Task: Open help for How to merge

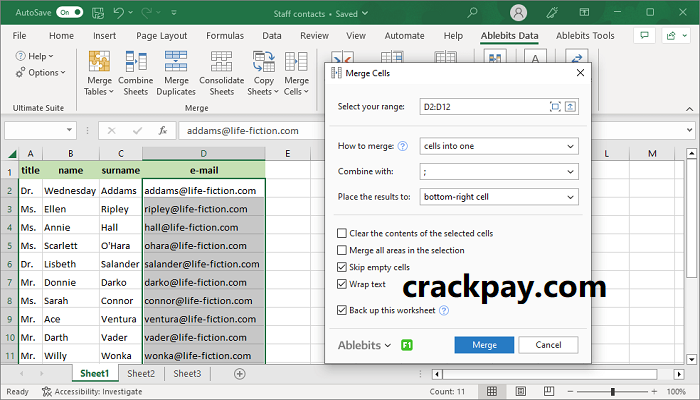Action: coord(403,146)
